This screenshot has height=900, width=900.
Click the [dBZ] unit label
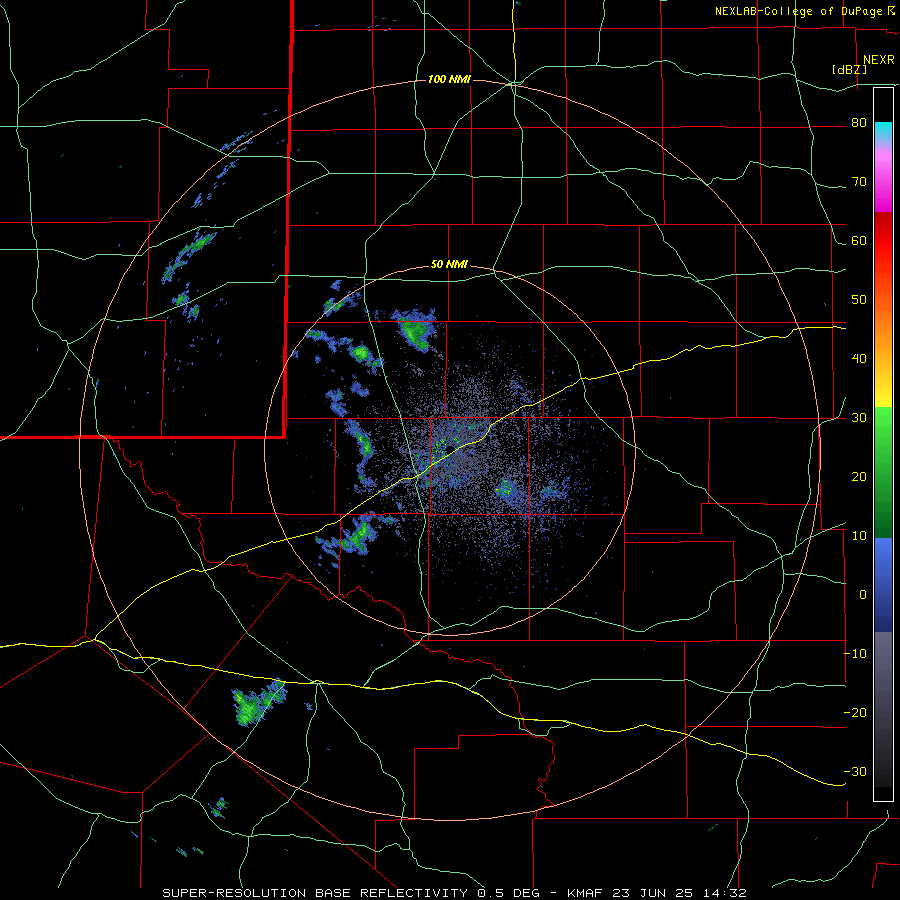849,70
